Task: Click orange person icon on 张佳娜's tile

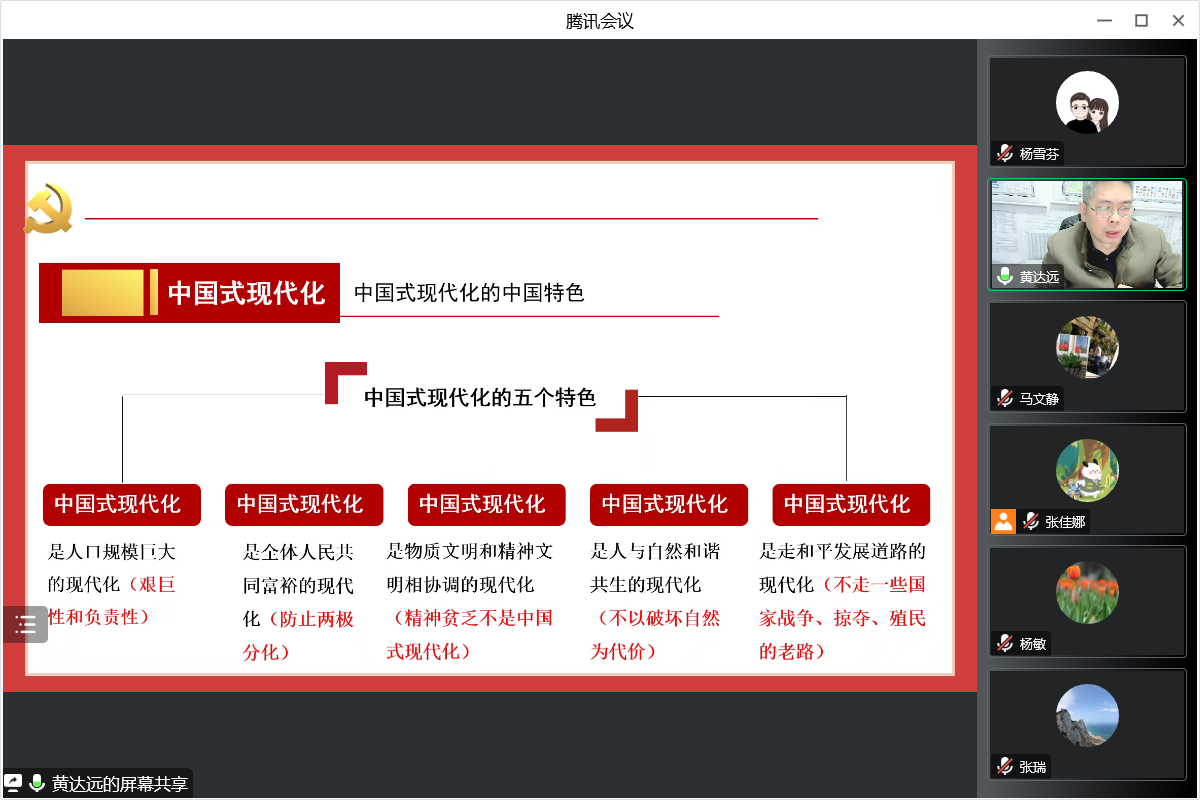Action: click(x=1003, y=521)
